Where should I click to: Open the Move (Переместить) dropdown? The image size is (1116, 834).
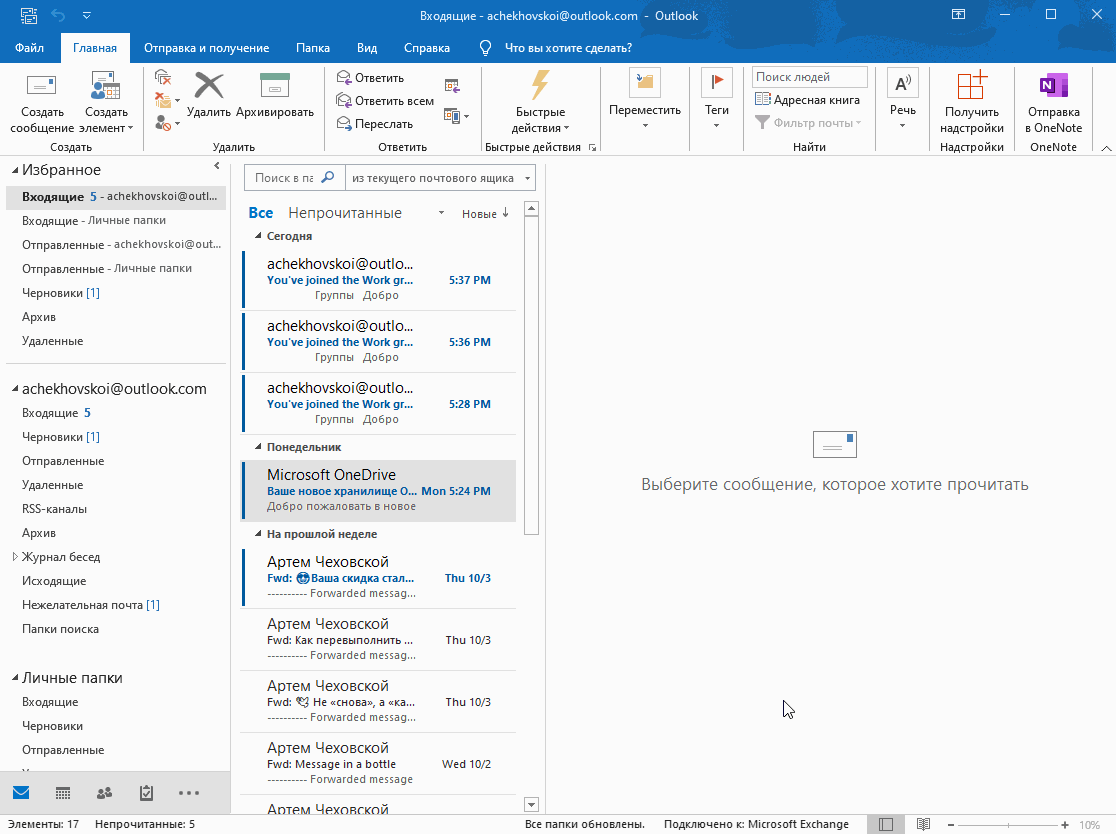pyautogui.click(x=645, y=101)
